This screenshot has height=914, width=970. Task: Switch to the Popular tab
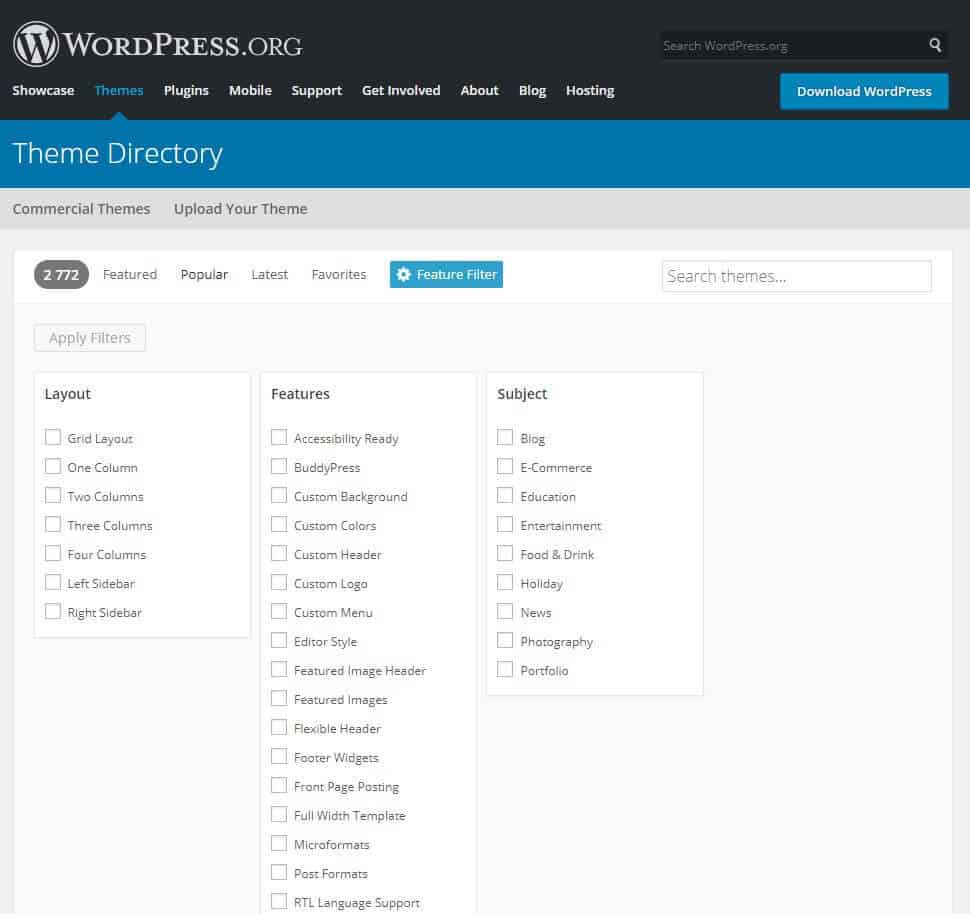(x=204, y=274)
